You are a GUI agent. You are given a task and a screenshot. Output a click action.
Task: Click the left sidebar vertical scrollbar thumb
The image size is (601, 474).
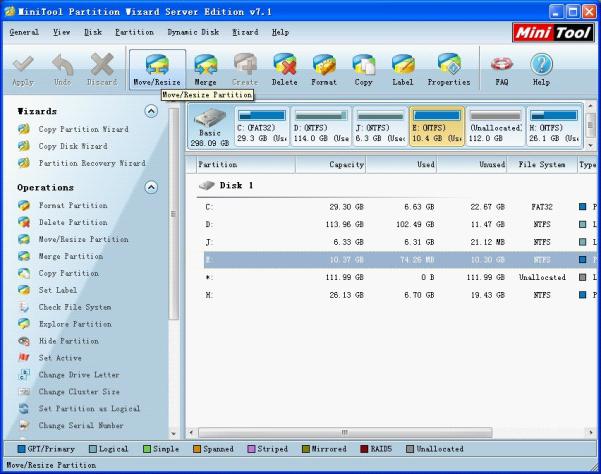click(174, 214)
